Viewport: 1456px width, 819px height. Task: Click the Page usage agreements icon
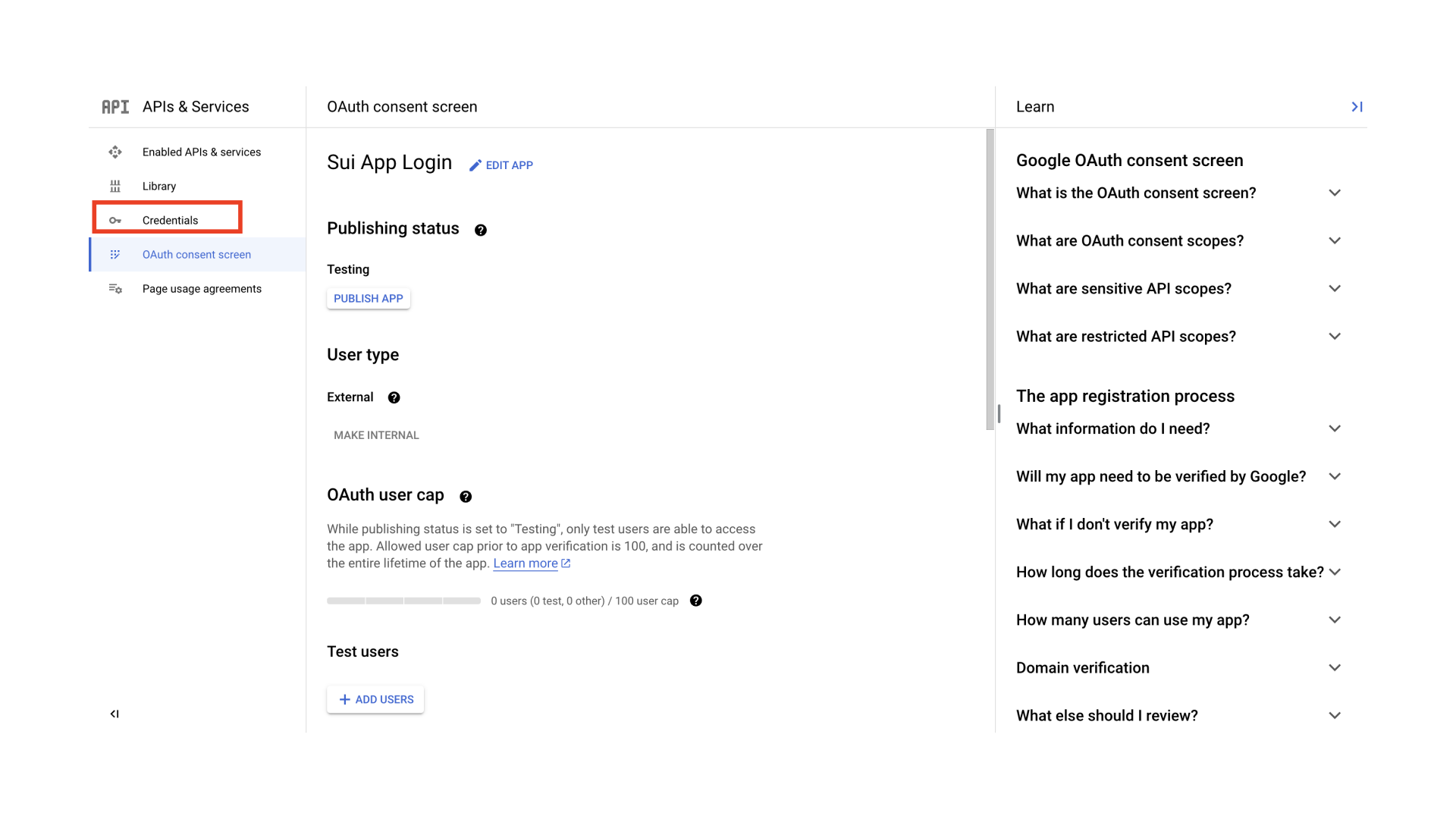114,288
